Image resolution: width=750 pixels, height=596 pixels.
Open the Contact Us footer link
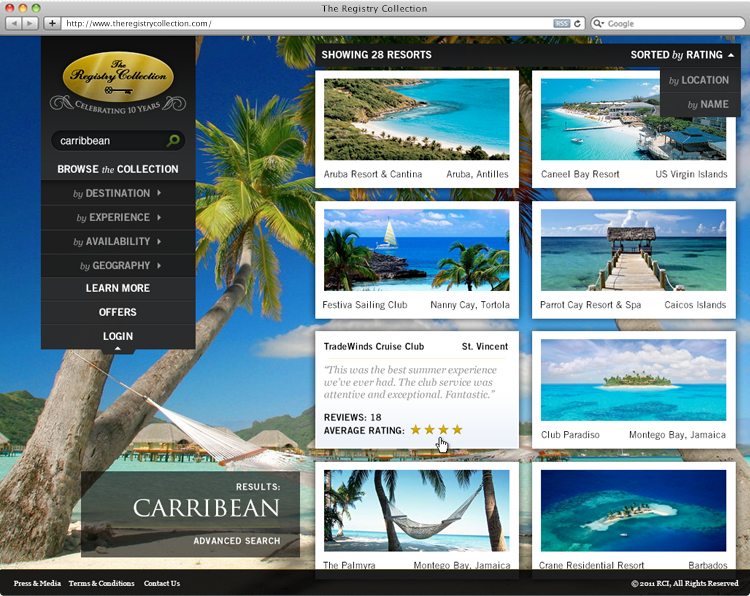click(x=162, y=583)
